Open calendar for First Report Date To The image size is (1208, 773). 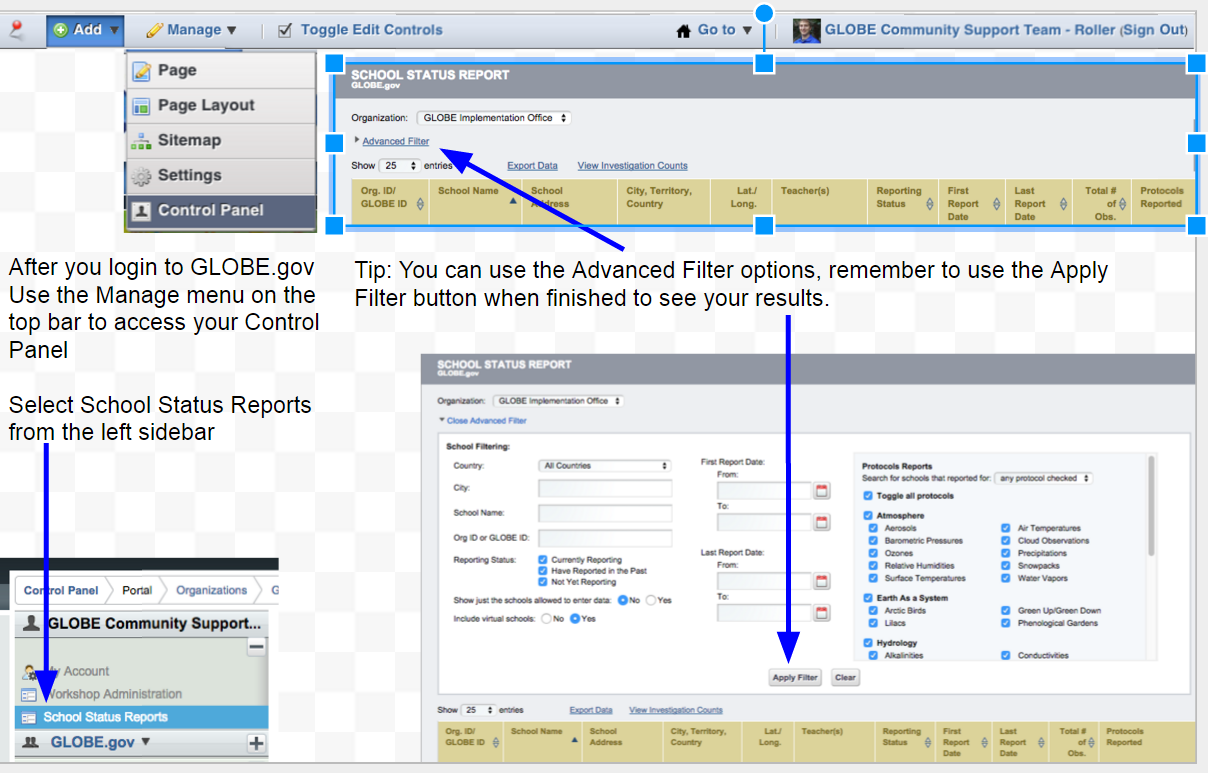[x=823, y=522]
